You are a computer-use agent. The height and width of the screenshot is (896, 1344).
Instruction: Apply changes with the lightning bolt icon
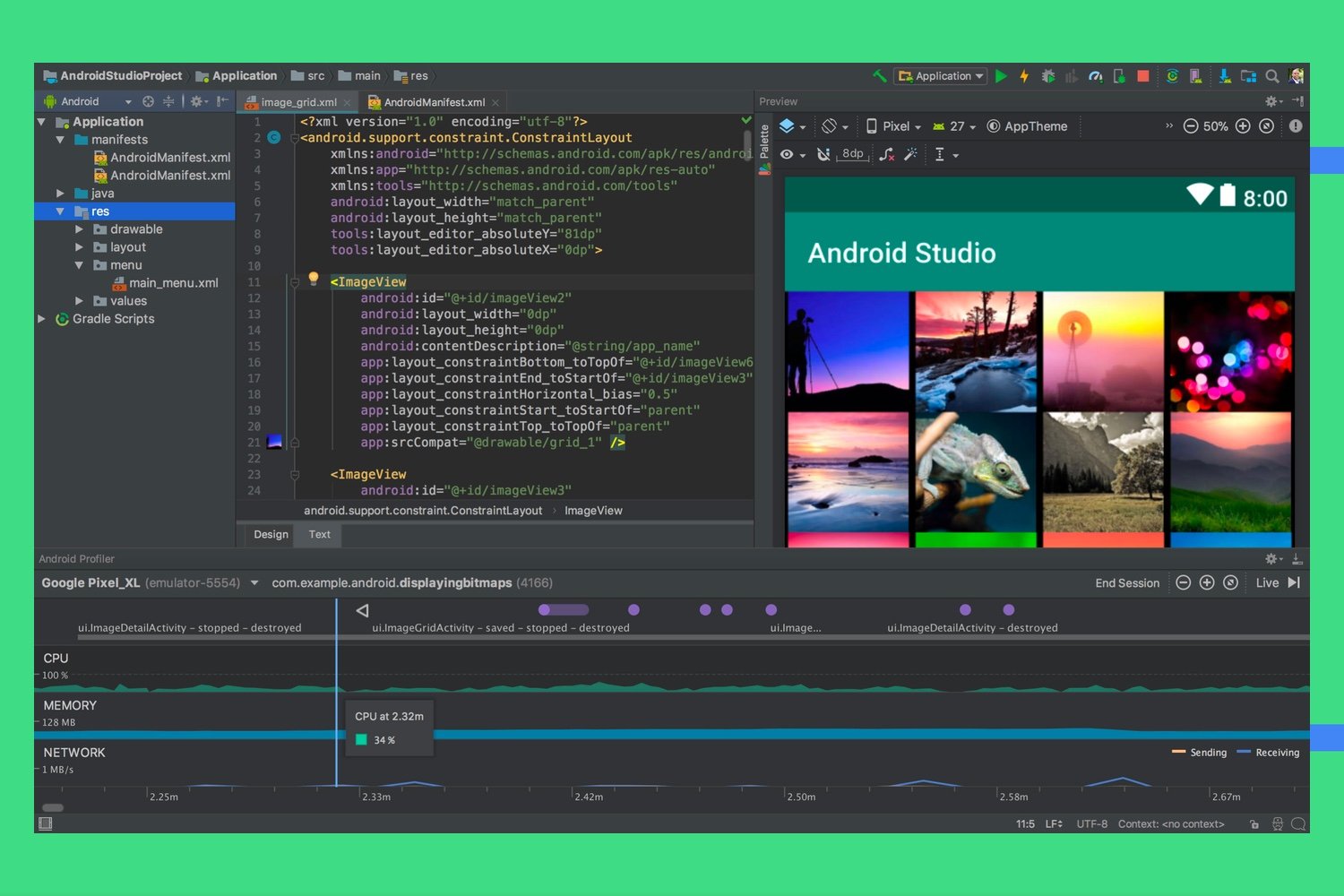(1024, 76)
